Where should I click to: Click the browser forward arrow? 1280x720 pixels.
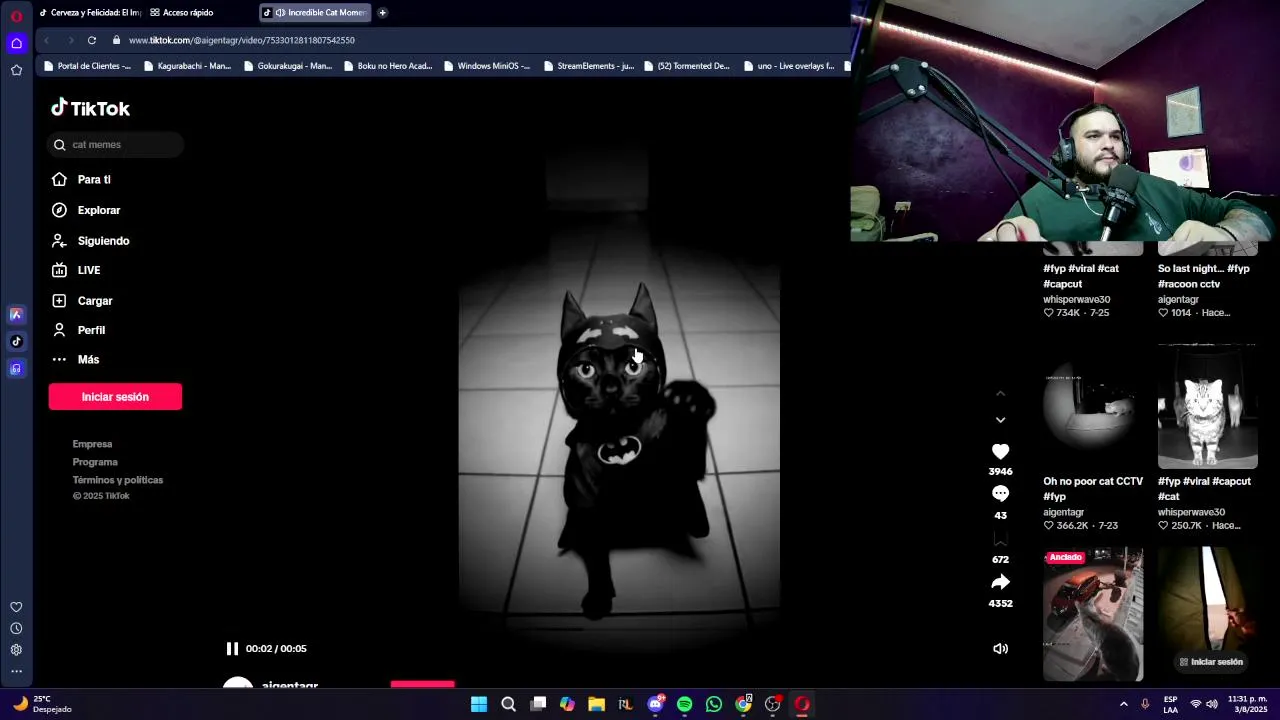click(x=70, y=40)
